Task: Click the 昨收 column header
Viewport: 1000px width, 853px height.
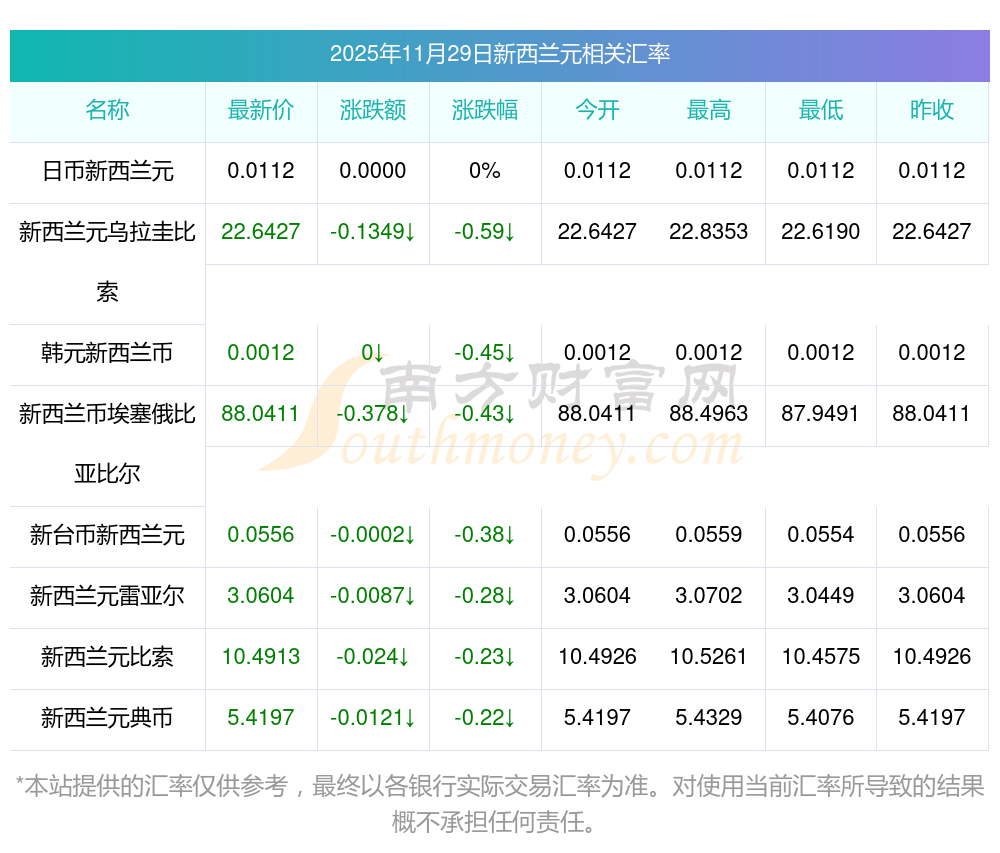Action: click(932, 110)
